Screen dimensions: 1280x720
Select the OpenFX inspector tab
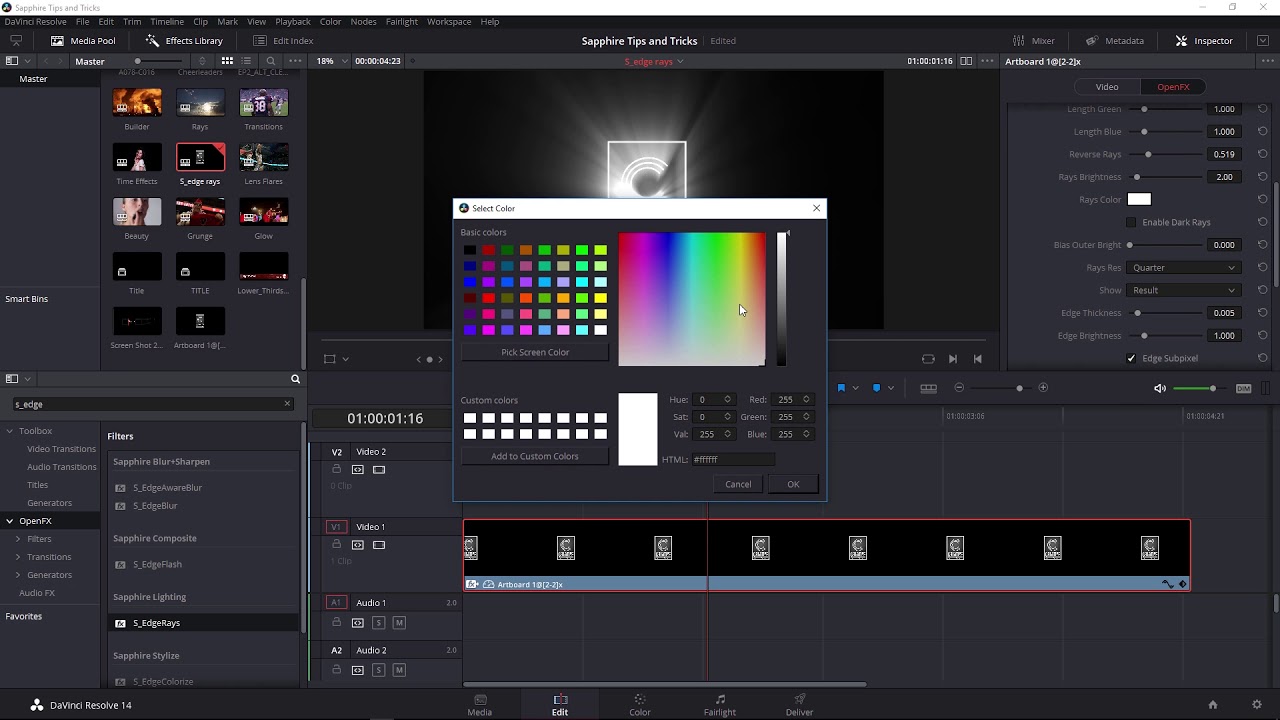click(1173, 87)
